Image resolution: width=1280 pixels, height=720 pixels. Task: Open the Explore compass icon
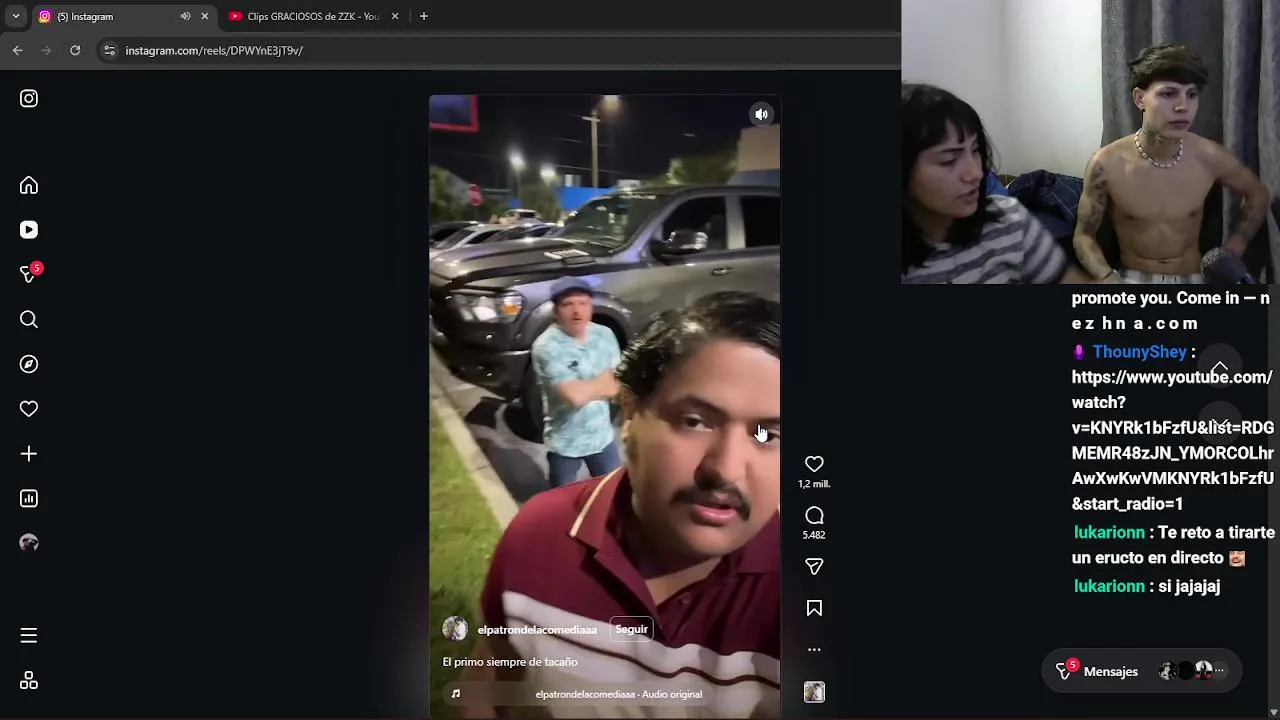pyautogui.click(x=29, y=364)
